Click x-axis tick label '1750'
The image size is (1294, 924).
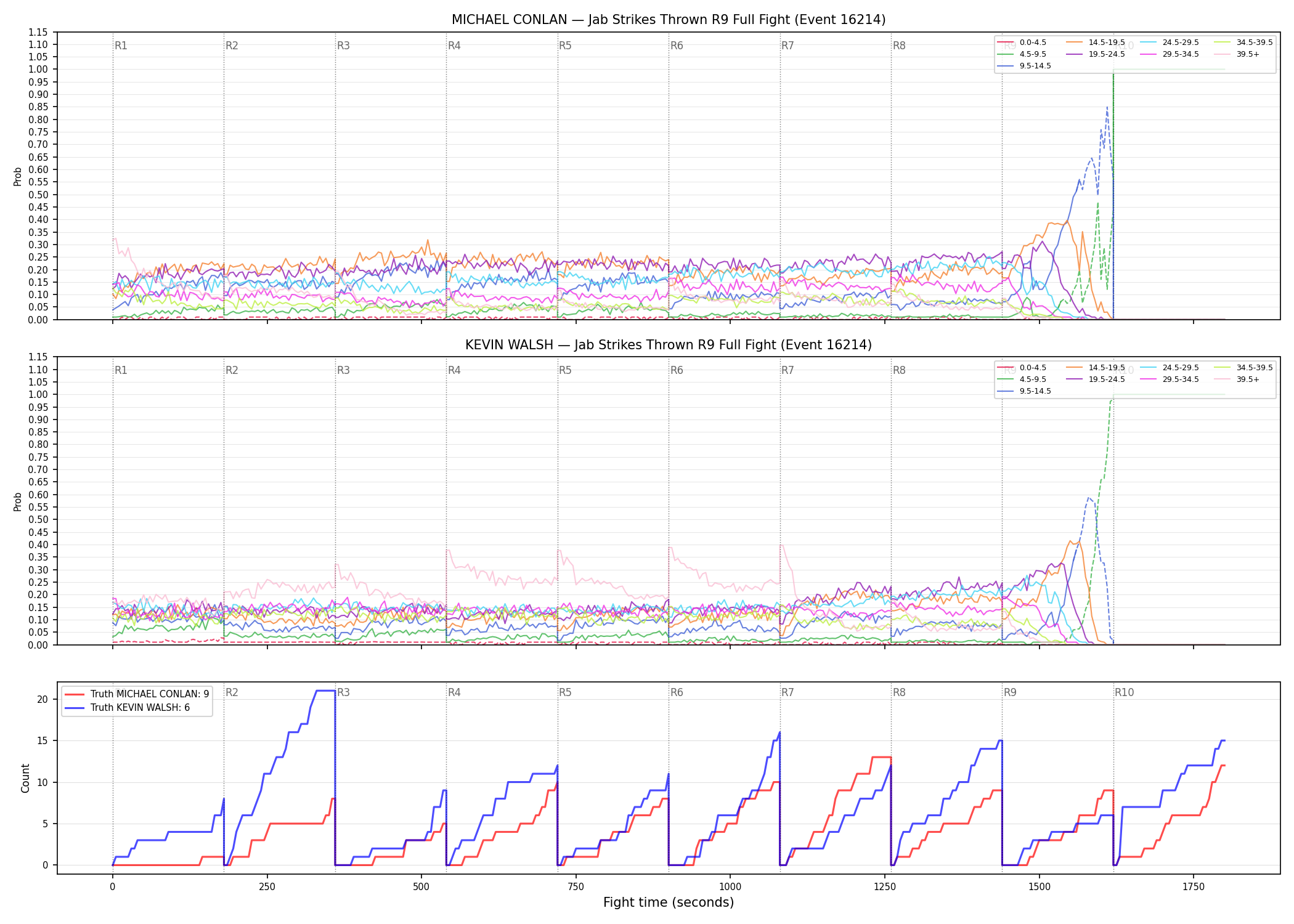tap(1194, 887)
